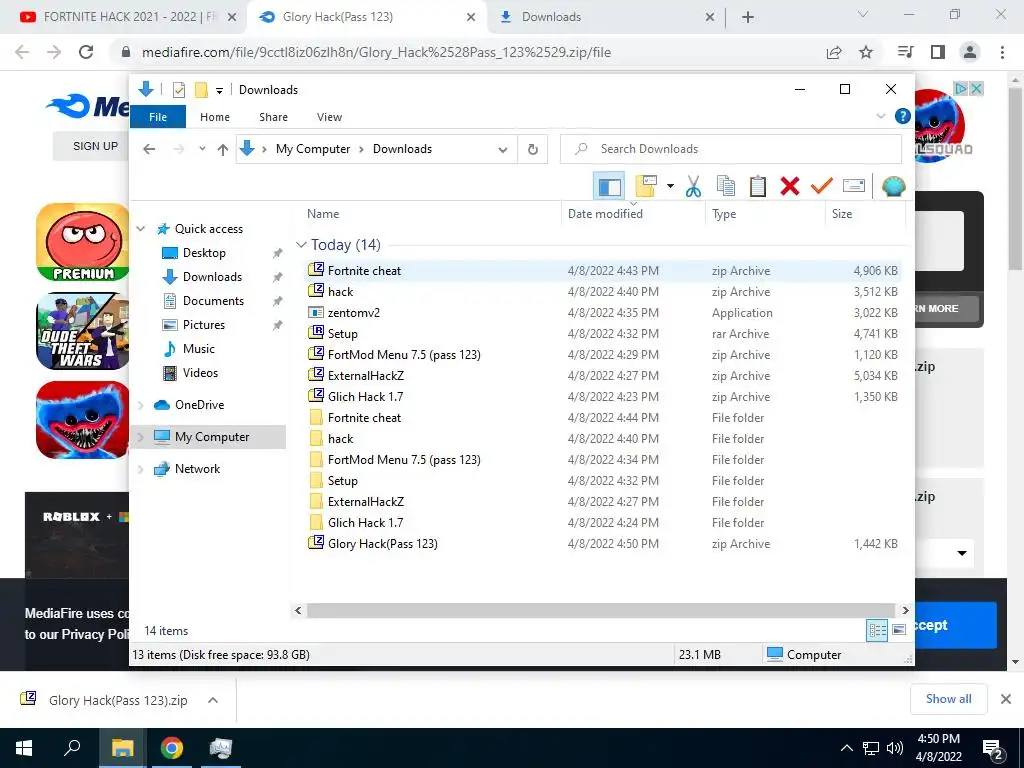
Task: Open a new Chrome tab
Action: [x=748, y=17]
